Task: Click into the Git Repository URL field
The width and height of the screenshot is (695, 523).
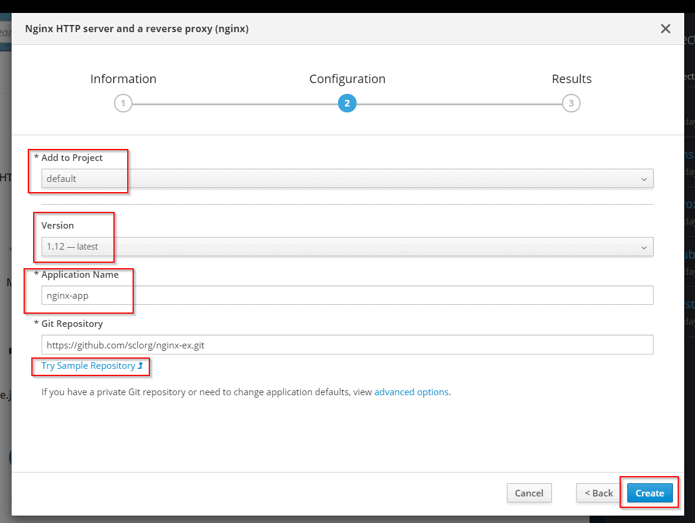Action: tap(347, 344)
